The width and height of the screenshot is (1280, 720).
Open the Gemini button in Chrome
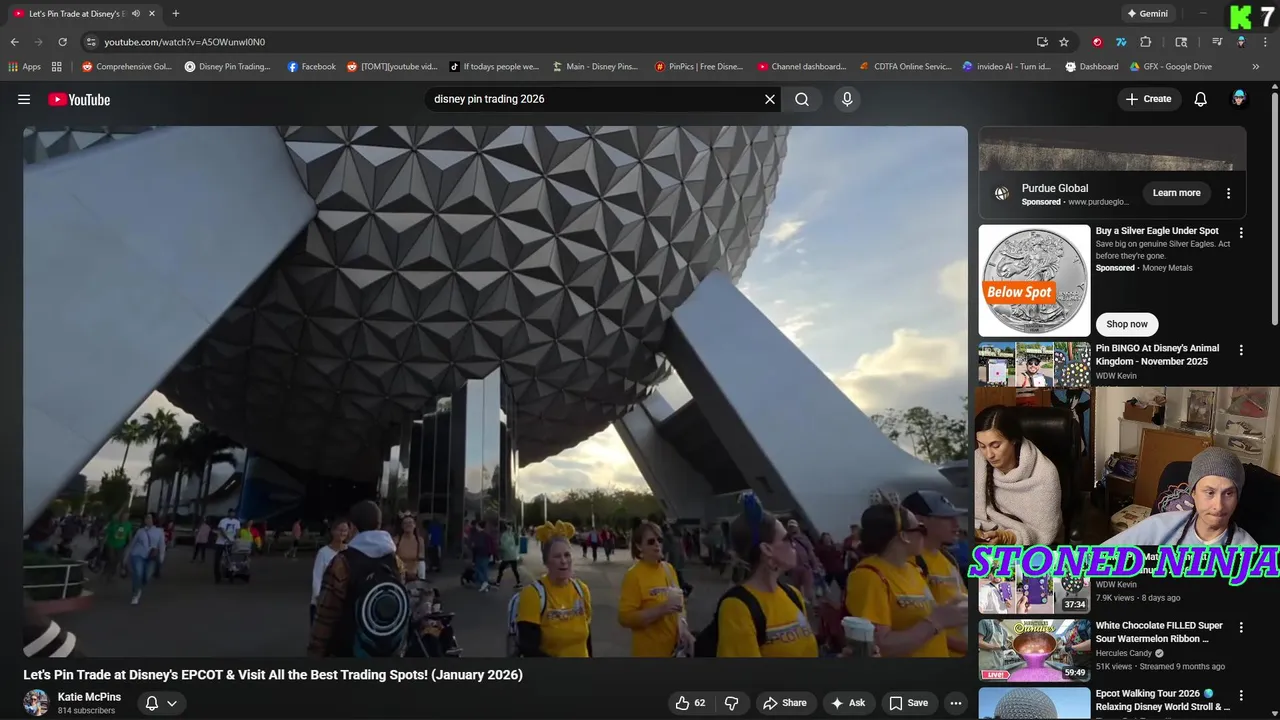1147,14
